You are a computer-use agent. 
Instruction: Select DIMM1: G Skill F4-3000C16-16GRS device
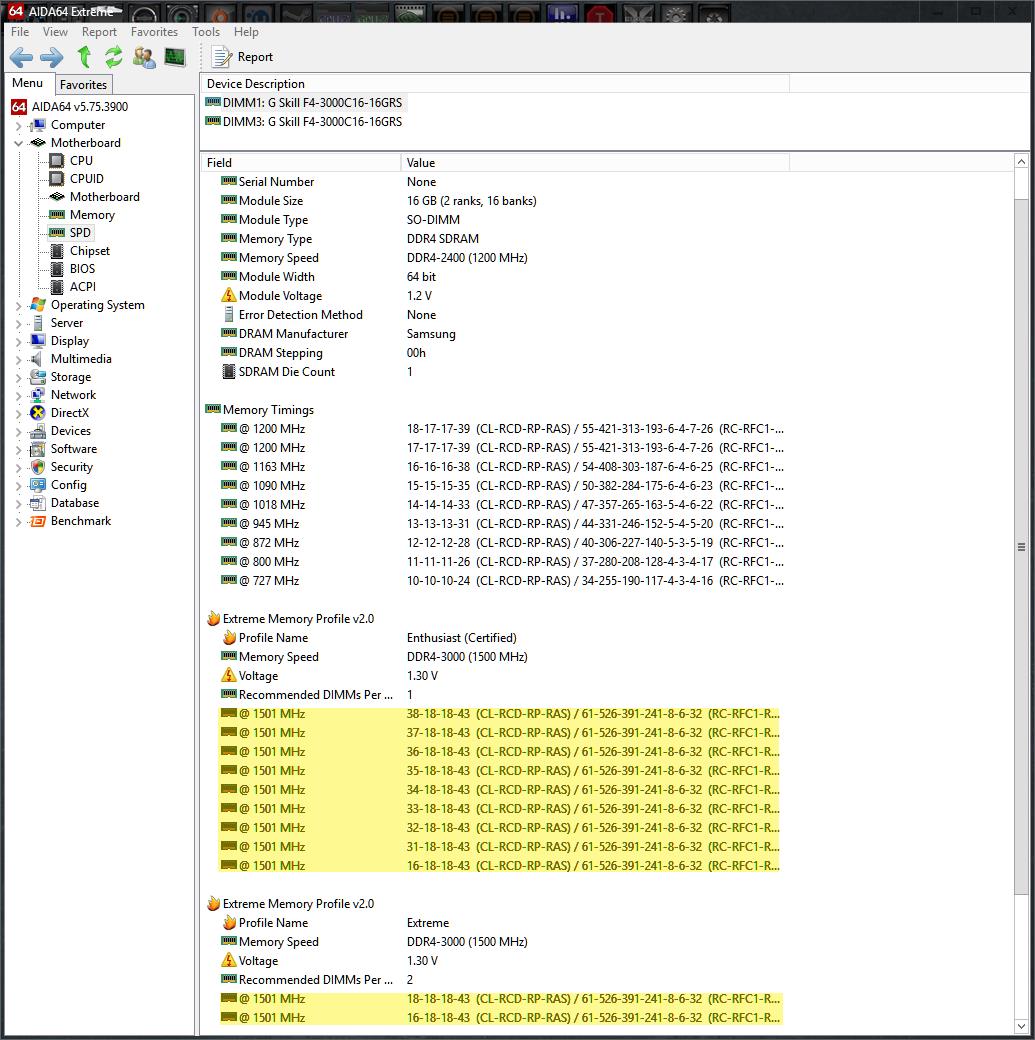305,103
